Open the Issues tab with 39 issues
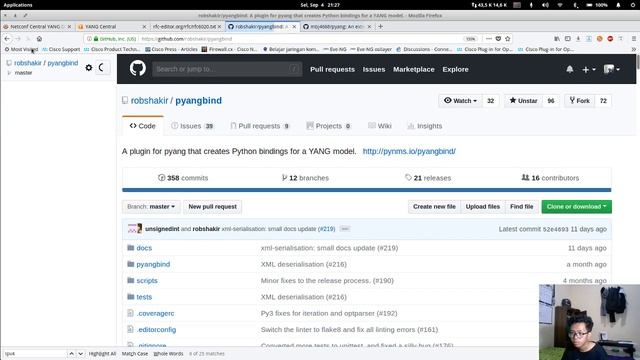This screenshot has width=640, height=360. point(192,126)
